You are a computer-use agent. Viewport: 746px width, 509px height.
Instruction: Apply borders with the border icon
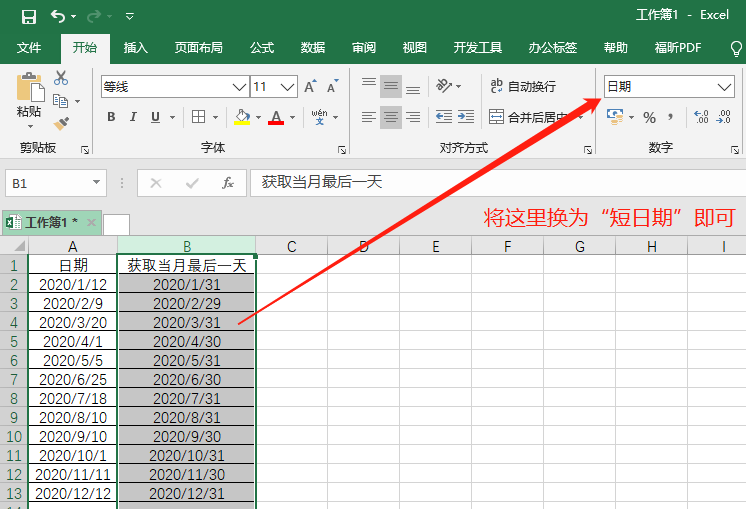point(198,117)
